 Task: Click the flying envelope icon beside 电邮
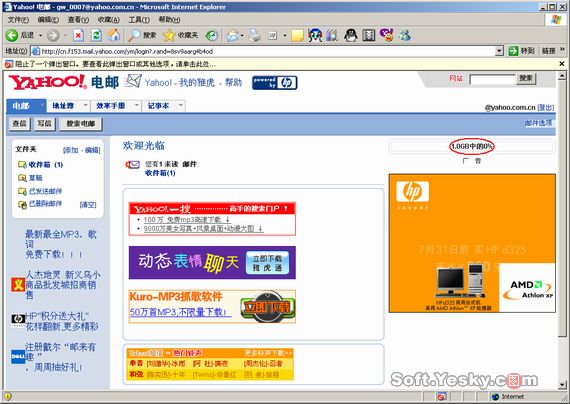point(132,81)
